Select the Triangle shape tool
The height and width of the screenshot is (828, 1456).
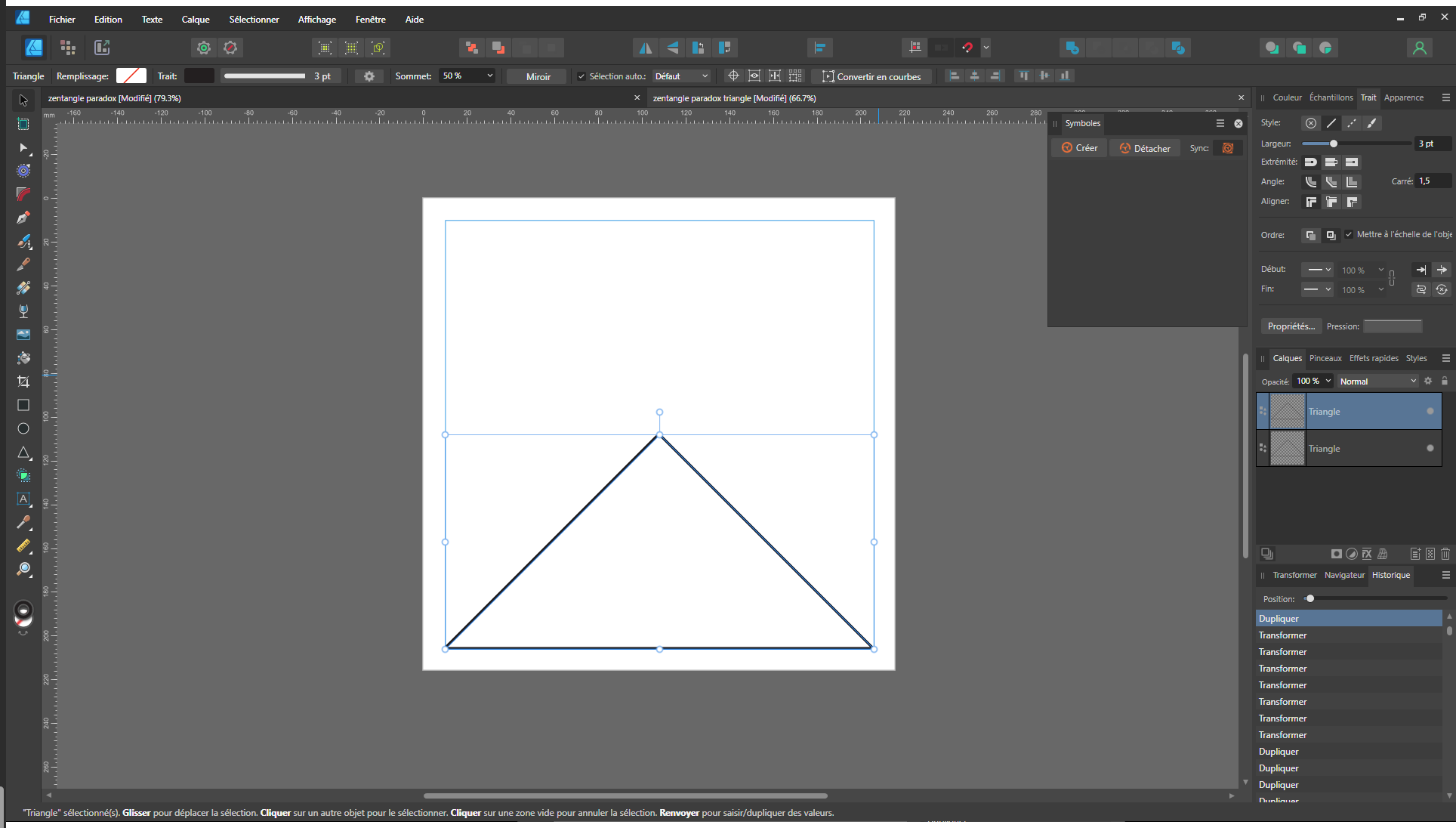point(23,453)
